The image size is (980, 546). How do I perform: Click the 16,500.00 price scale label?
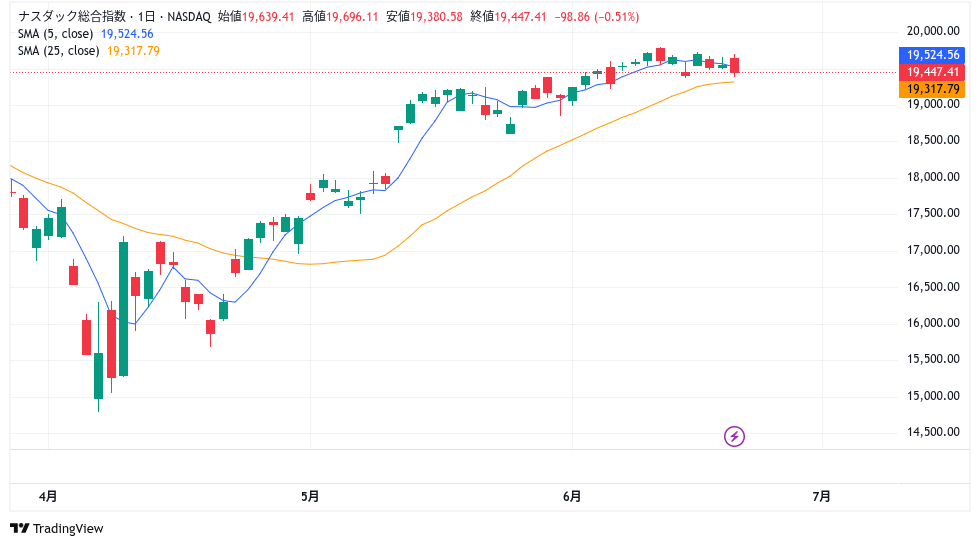click(x=933, y=287)
